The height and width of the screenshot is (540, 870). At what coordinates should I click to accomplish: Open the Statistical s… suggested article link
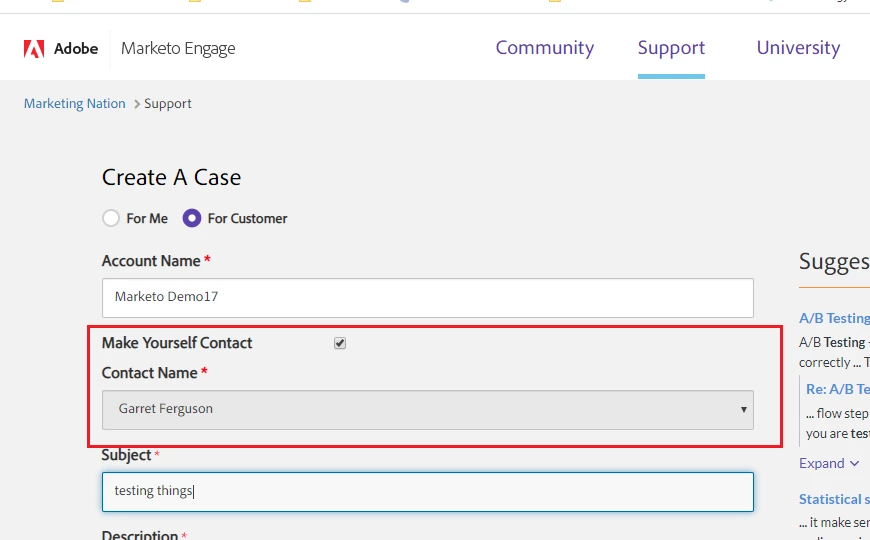pos(834,499)
